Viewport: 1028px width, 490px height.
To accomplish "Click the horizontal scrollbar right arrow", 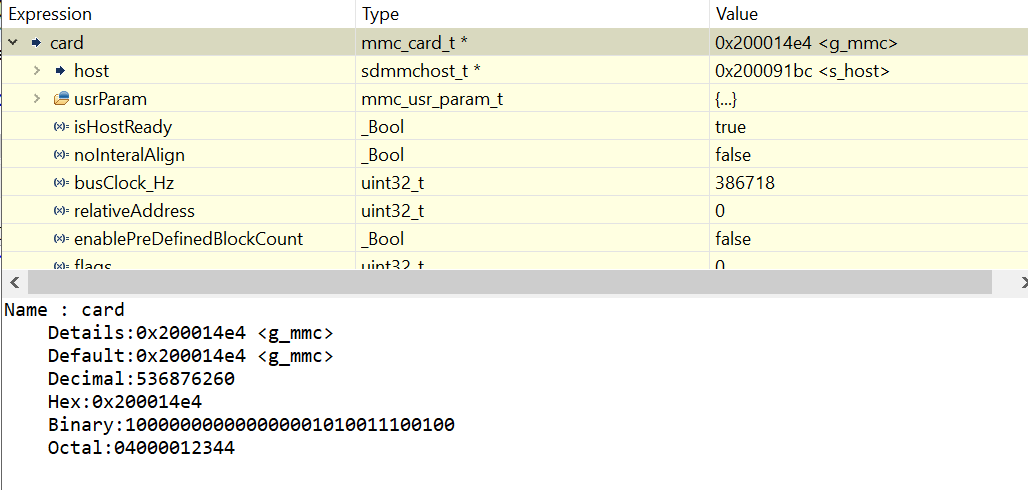I will point(1018,284).
